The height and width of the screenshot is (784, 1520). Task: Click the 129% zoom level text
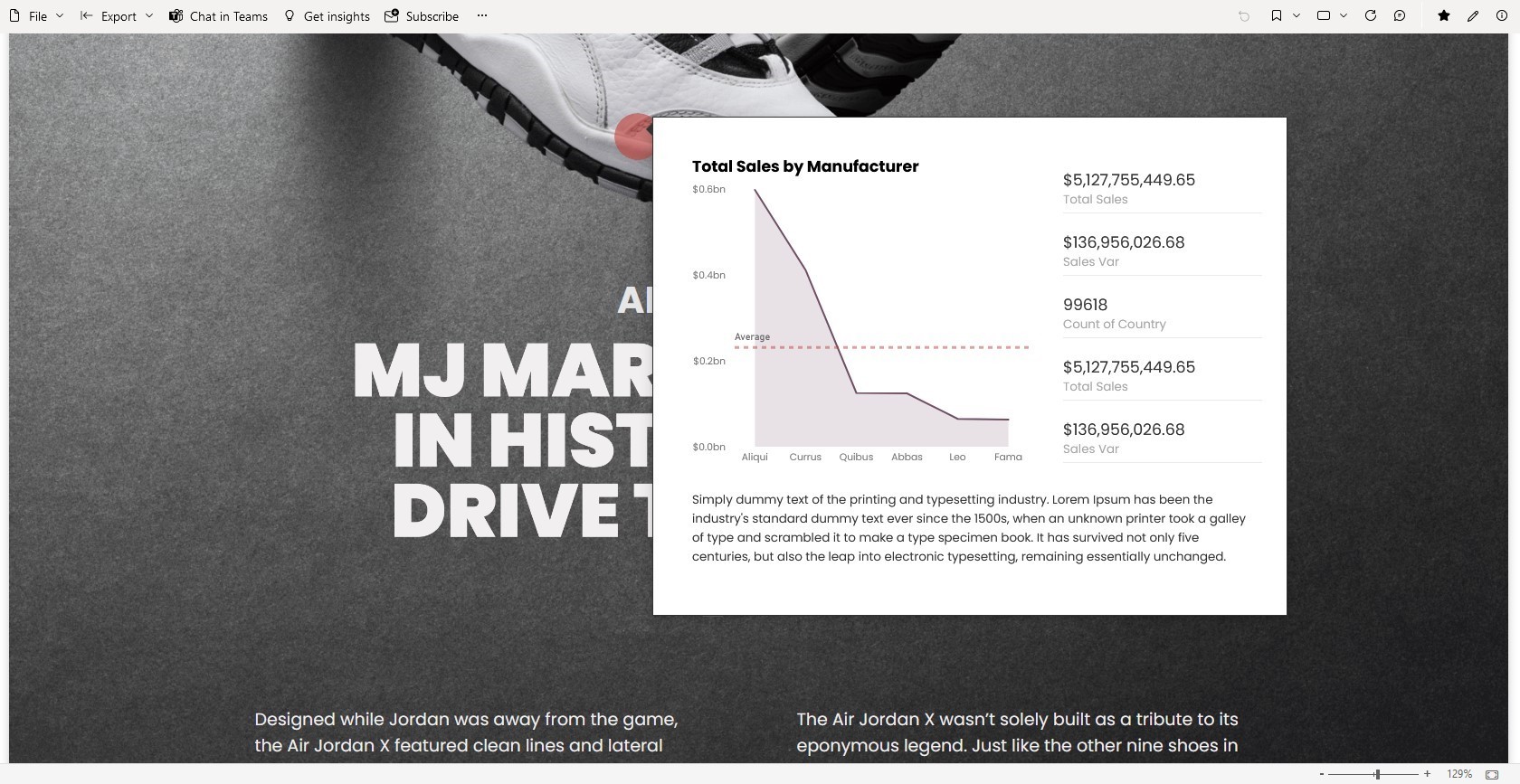pos(1458,774)
